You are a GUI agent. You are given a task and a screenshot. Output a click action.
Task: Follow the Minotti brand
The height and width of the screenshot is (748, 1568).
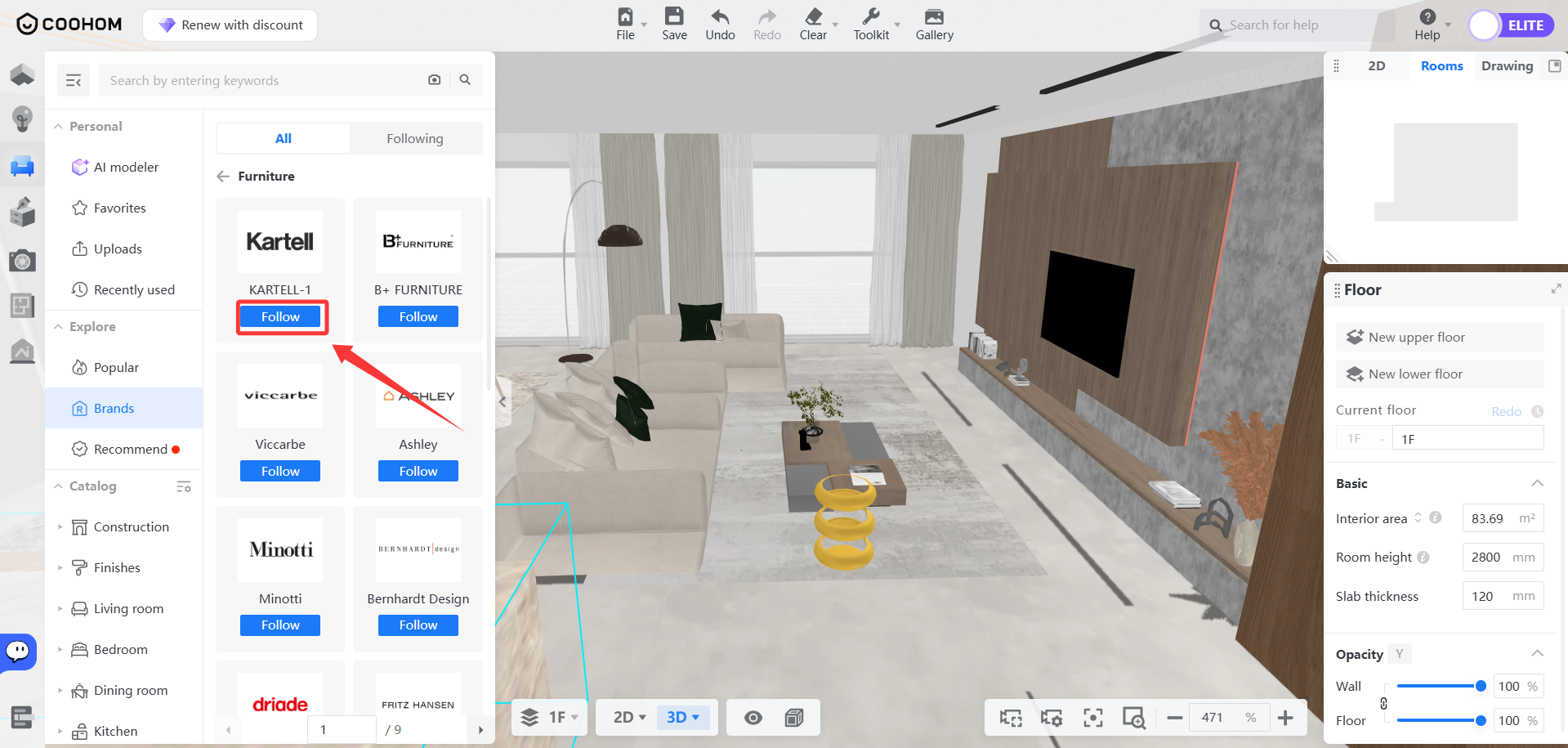point(280,625)
